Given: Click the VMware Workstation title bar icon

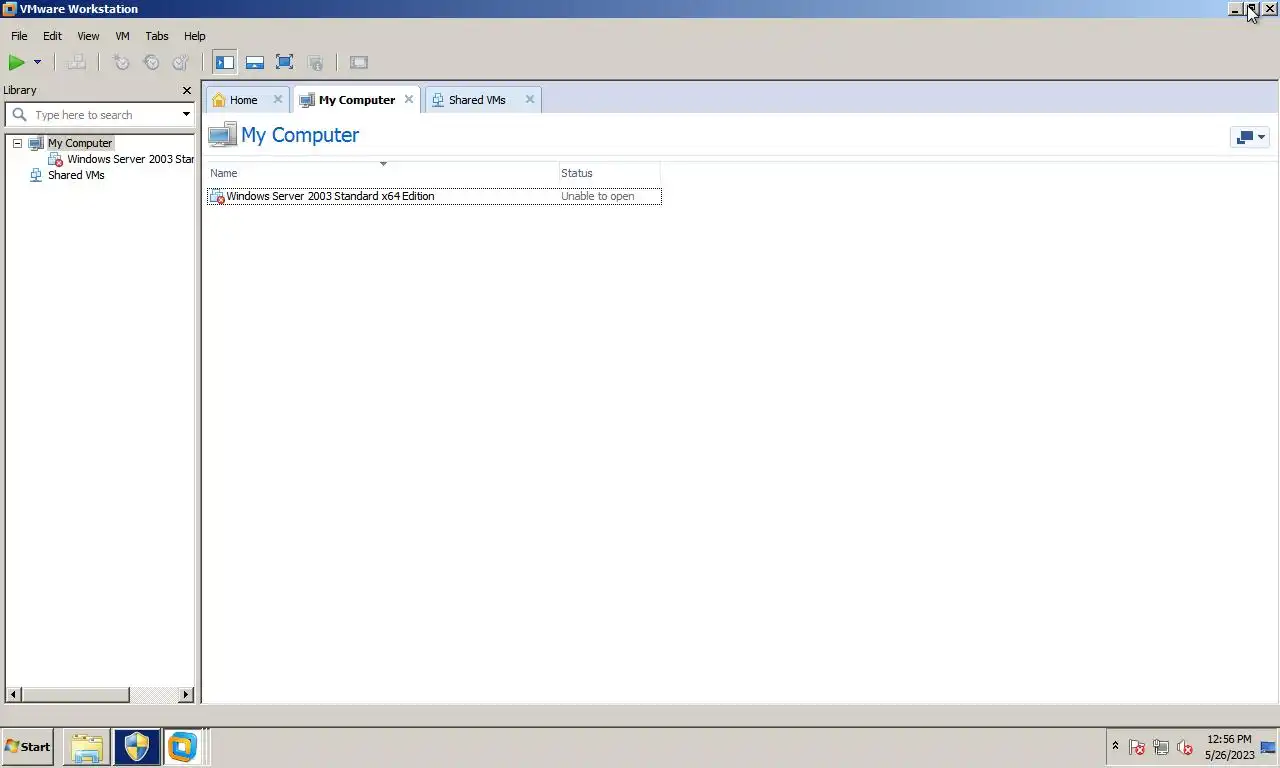Looking at the screenshot, I should point(10,8).
